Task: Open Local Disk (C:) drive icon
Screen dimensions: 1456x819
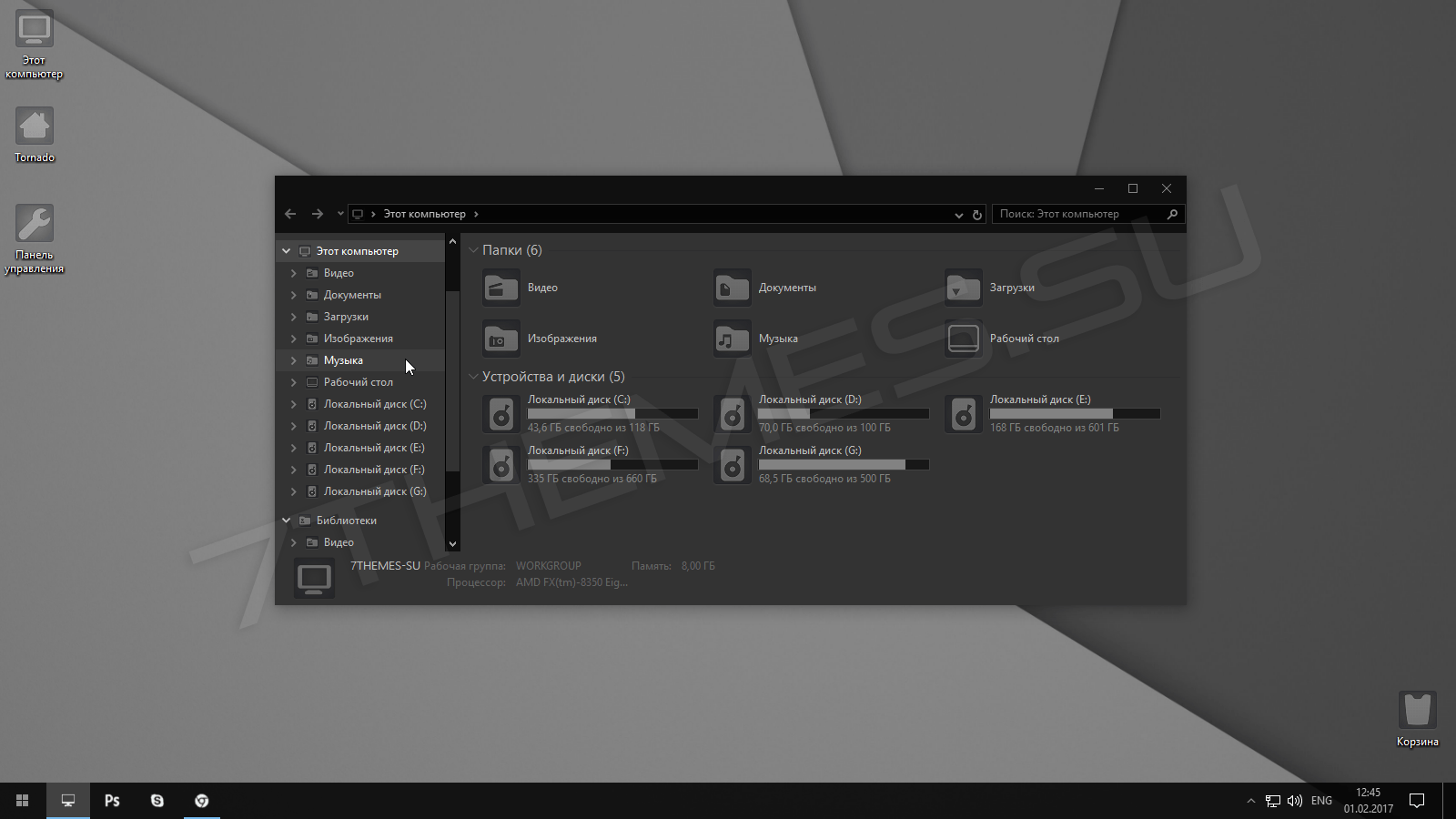Action: (x=501, y=415)
